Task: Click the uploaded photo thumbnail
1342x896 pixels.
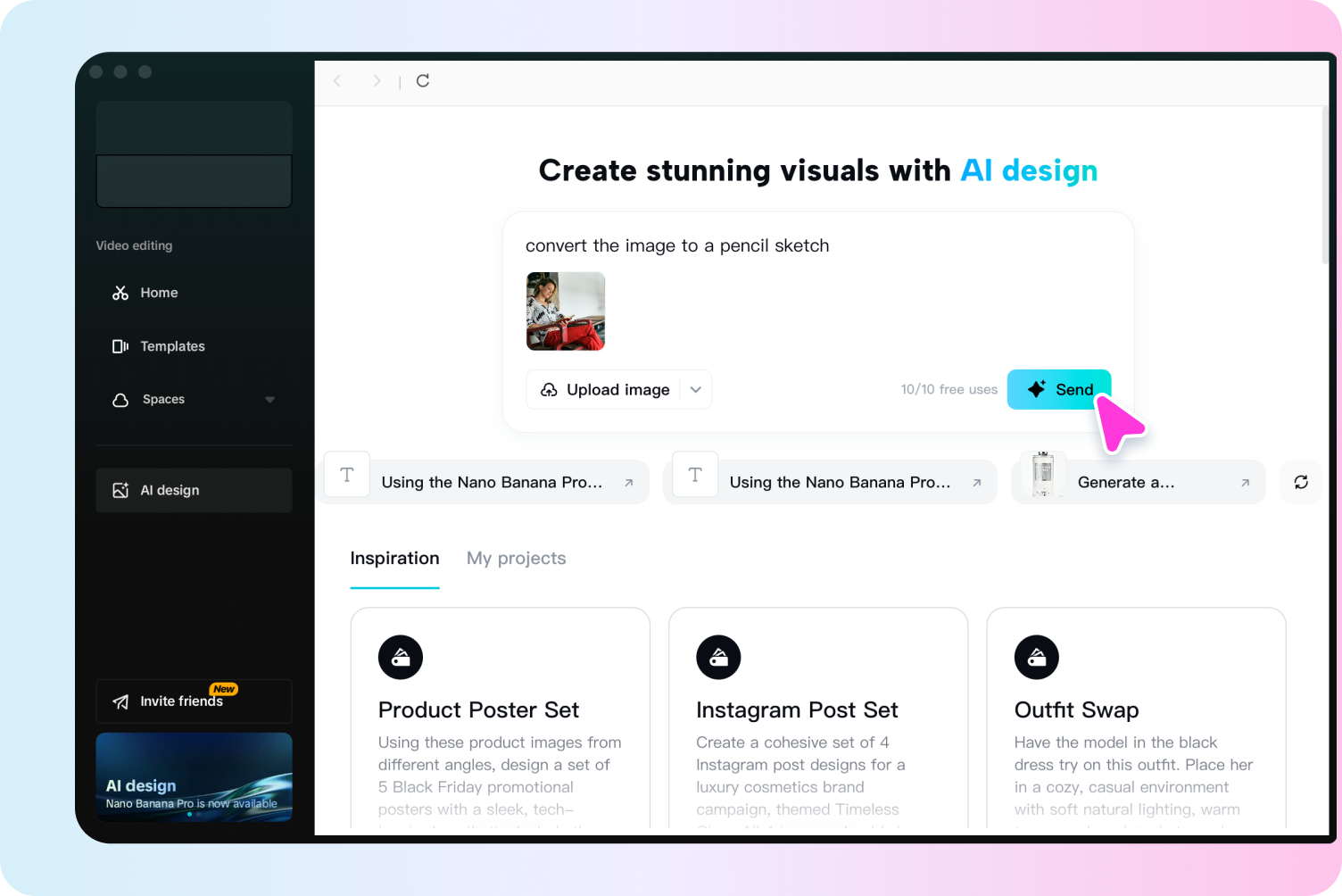Action: pyautogui.click(x=565, y=311)
